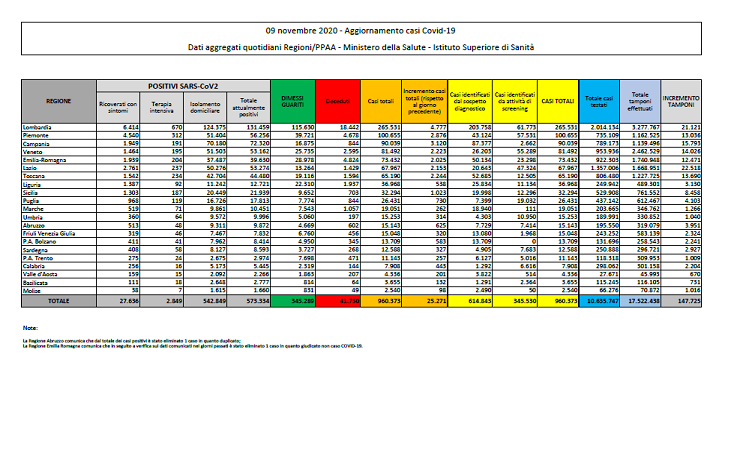The image size is (740, 450).
Task: Click the blue Totale casi testati header
Action: pos(600,101)
